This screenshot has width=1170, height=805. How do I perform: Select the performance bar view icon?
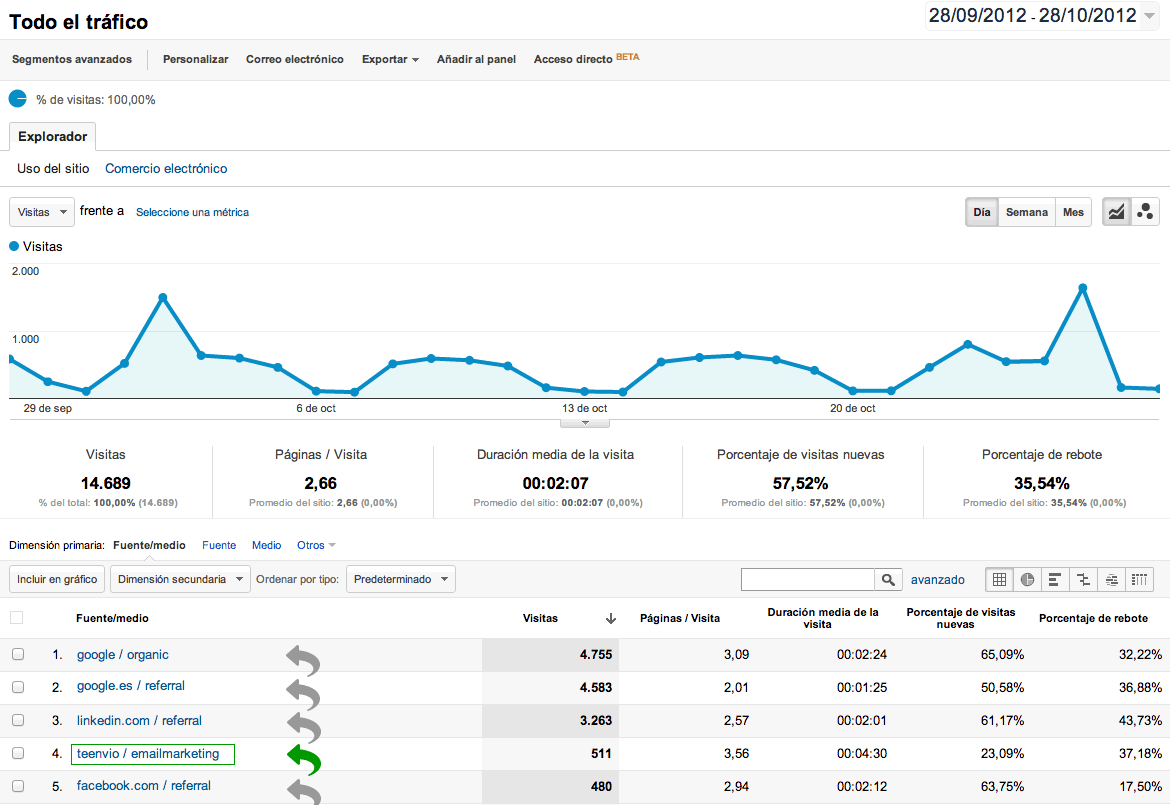pos(1055,580)
